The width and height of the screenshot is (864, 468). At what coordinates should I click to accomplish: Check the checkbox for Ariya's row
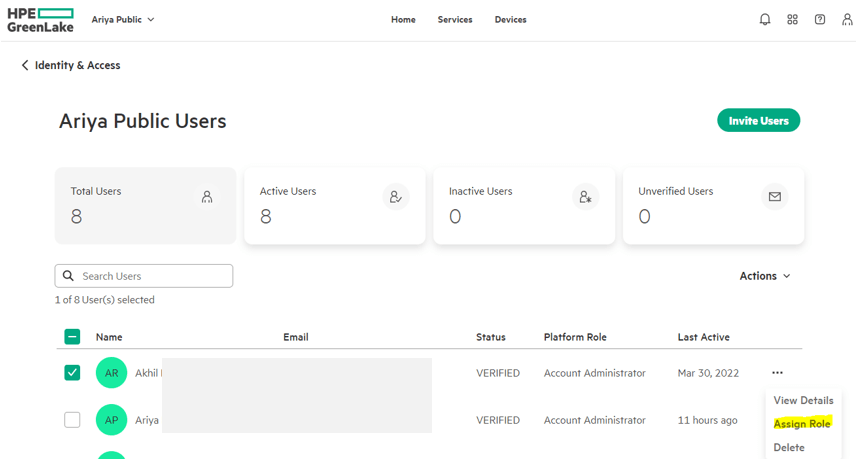coord(72,420)
